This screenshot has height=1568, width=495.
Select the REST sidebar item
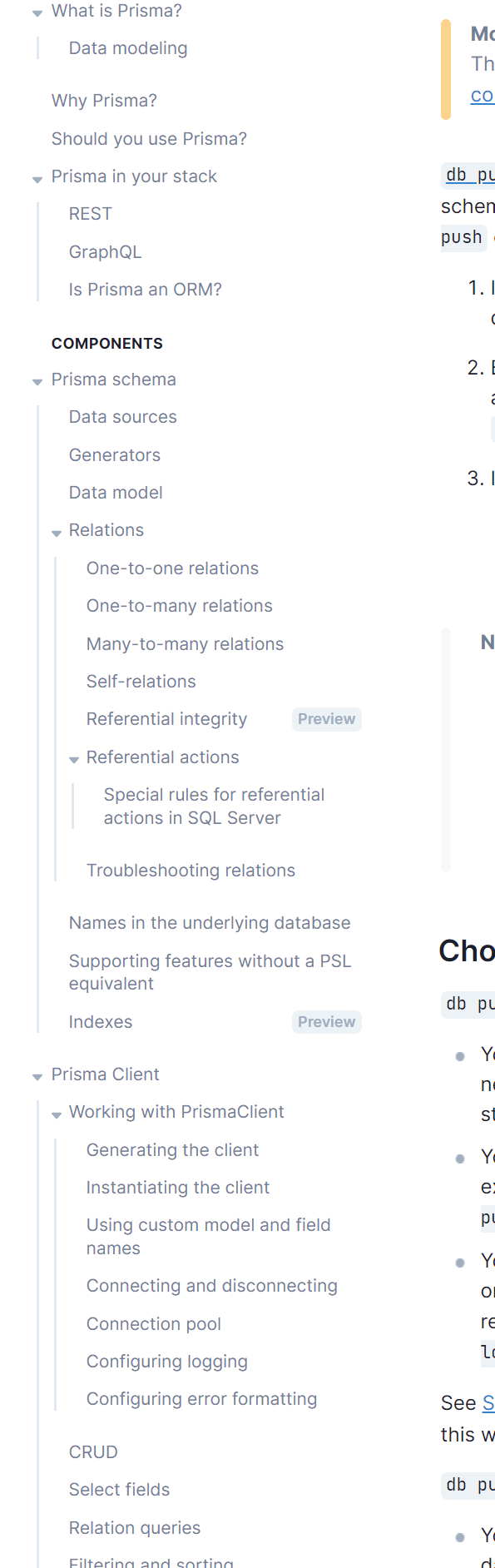pos(91,214)
